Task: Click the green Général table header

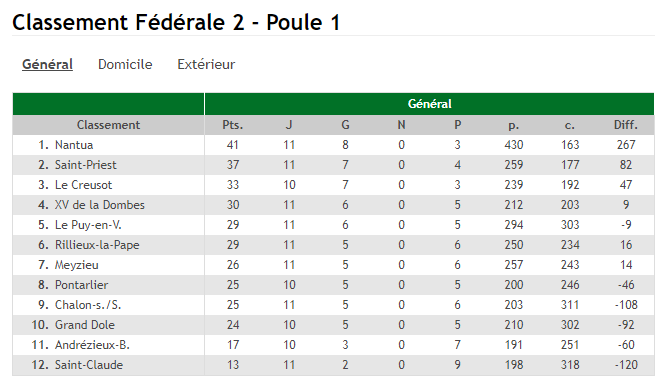Action: coord(429,104)
